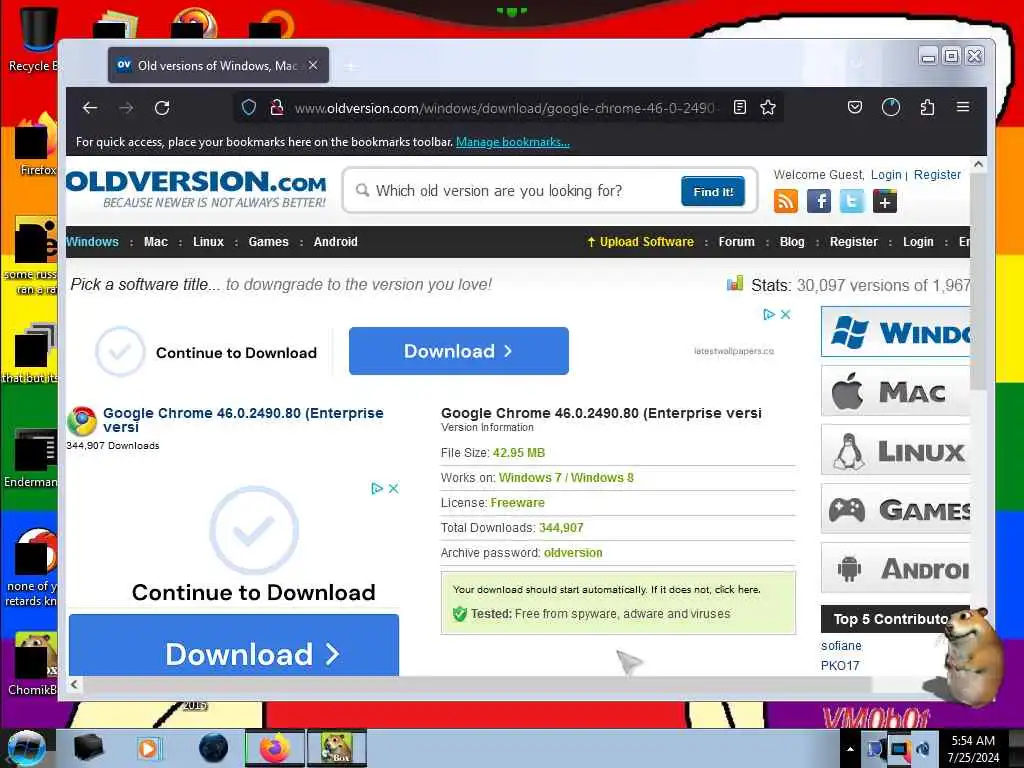The image size is (1024, 768).
Task: Open Firefox account profile icon
Action: (x=891, y=107)
